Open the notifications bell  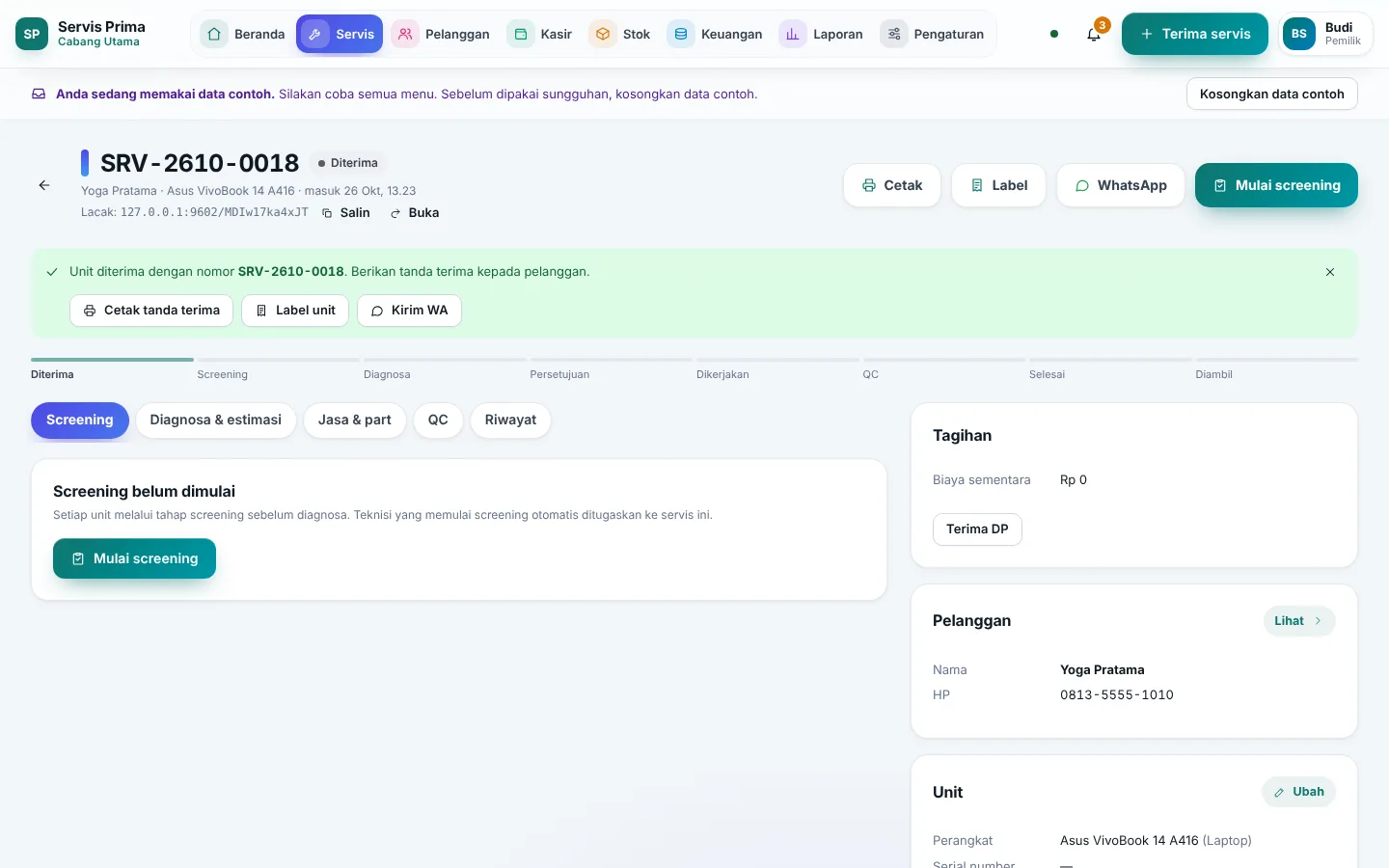[x=1094, y=34]
